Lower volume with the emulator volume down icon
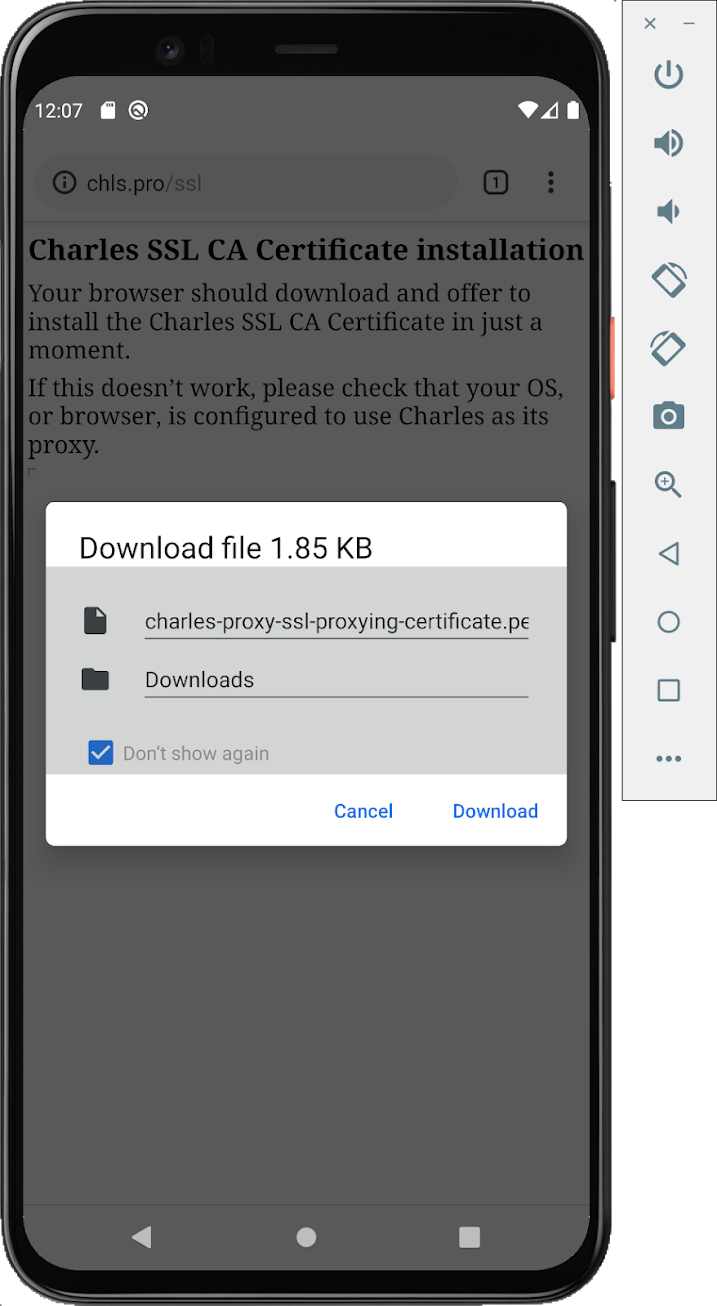The image size is (717, 1306). (668, 211)
